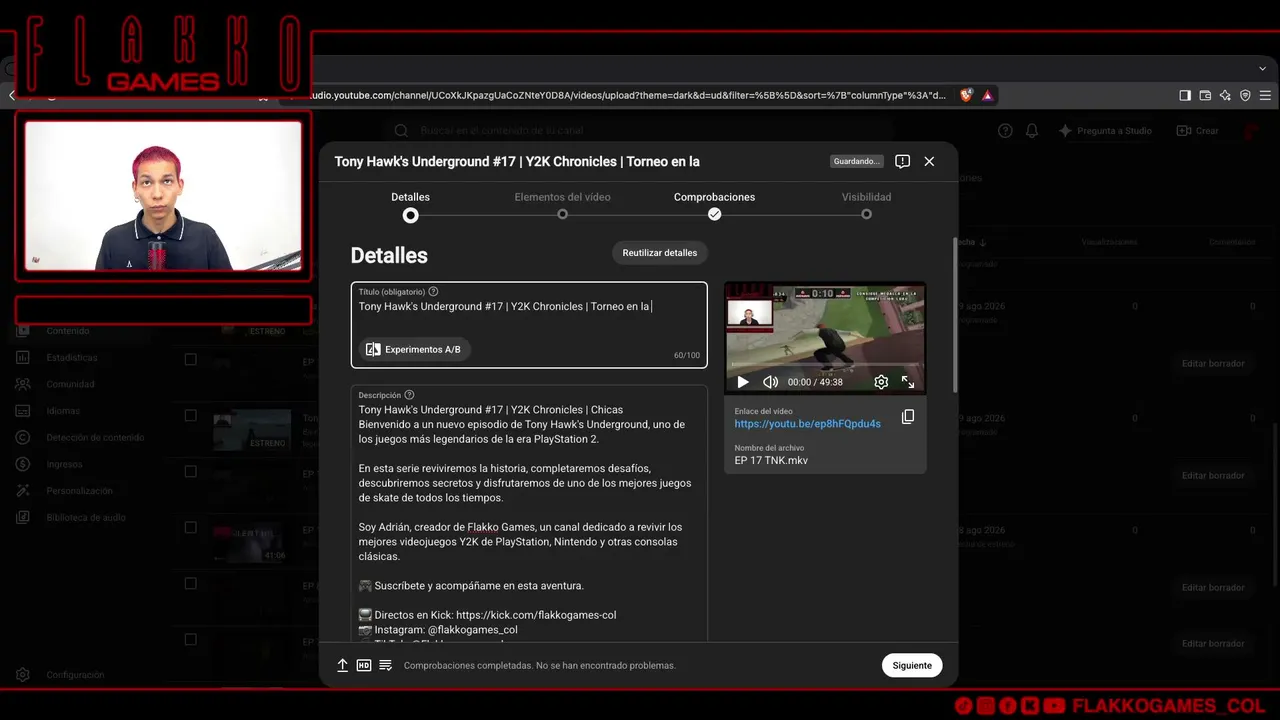The image size is (1280, 720).
Task: Click the send feedback icon in the upload dialog
Action: (x=902, y=161)
